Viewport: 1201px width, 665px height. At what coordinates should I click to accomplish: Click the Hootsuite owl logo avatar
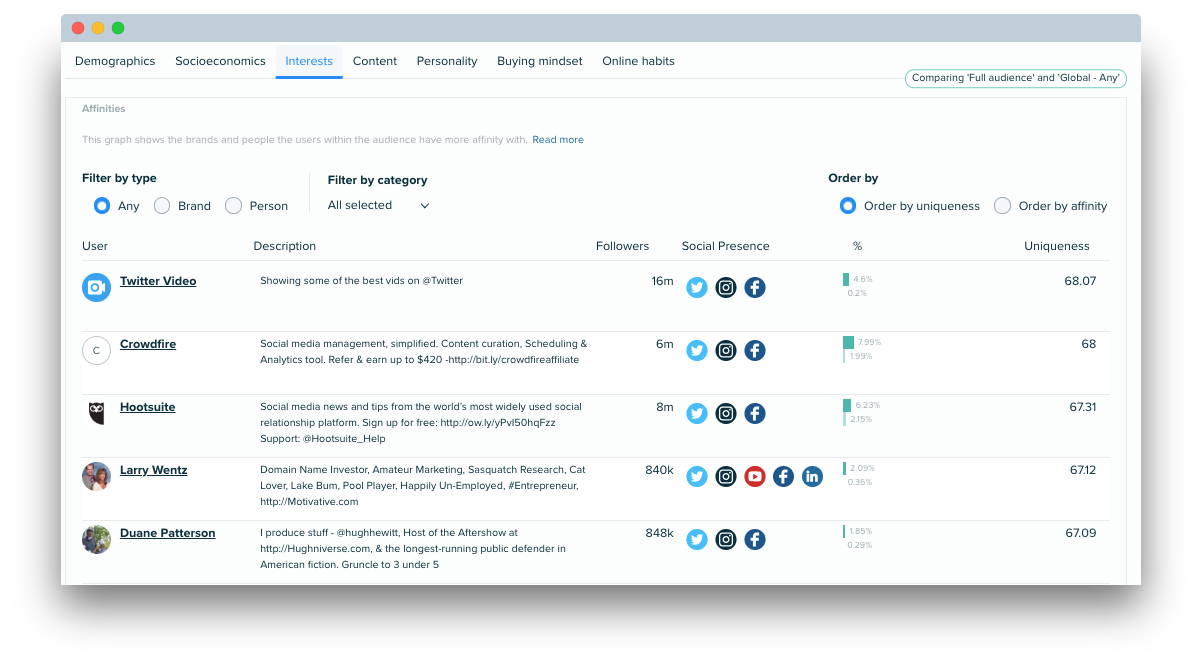click(x=96, y=413)
